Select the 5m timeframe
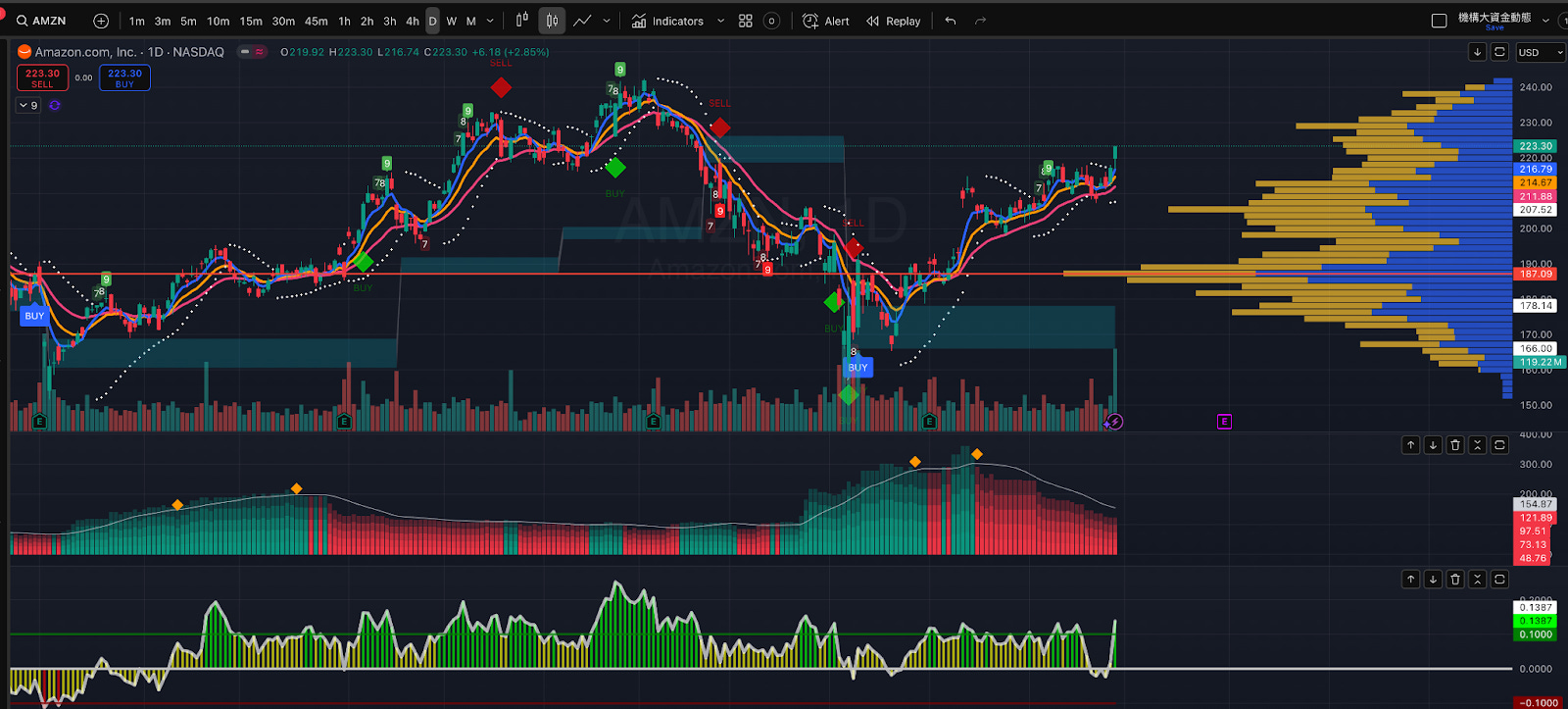Image resolution: width=1568 pixels, height=709 pixels. (x=188, y=21)
